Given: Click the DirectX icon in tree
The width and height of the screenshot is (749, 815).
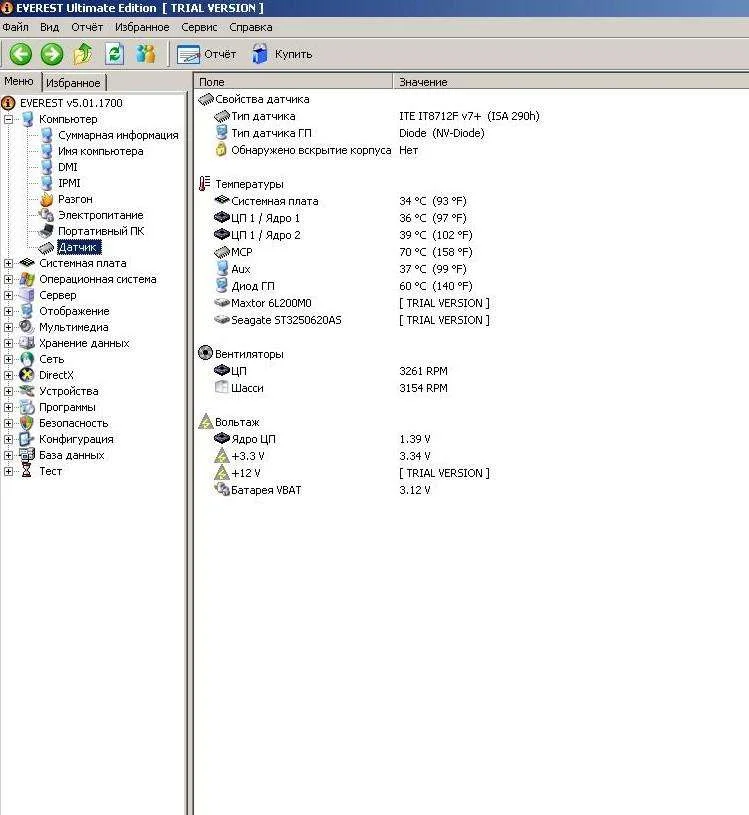Looking at the screenshot, I should tap(27, 375).
